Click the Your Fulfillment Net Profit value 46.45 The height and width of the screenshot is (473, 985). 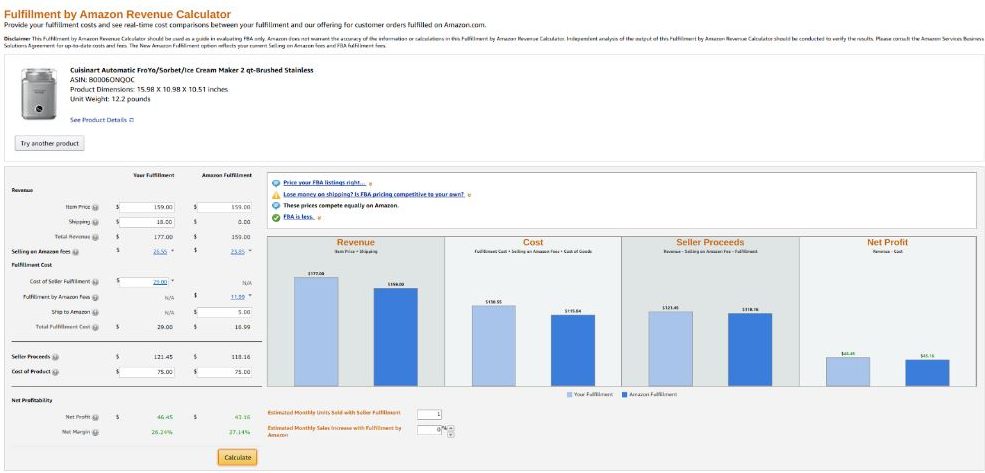point(165,417)
